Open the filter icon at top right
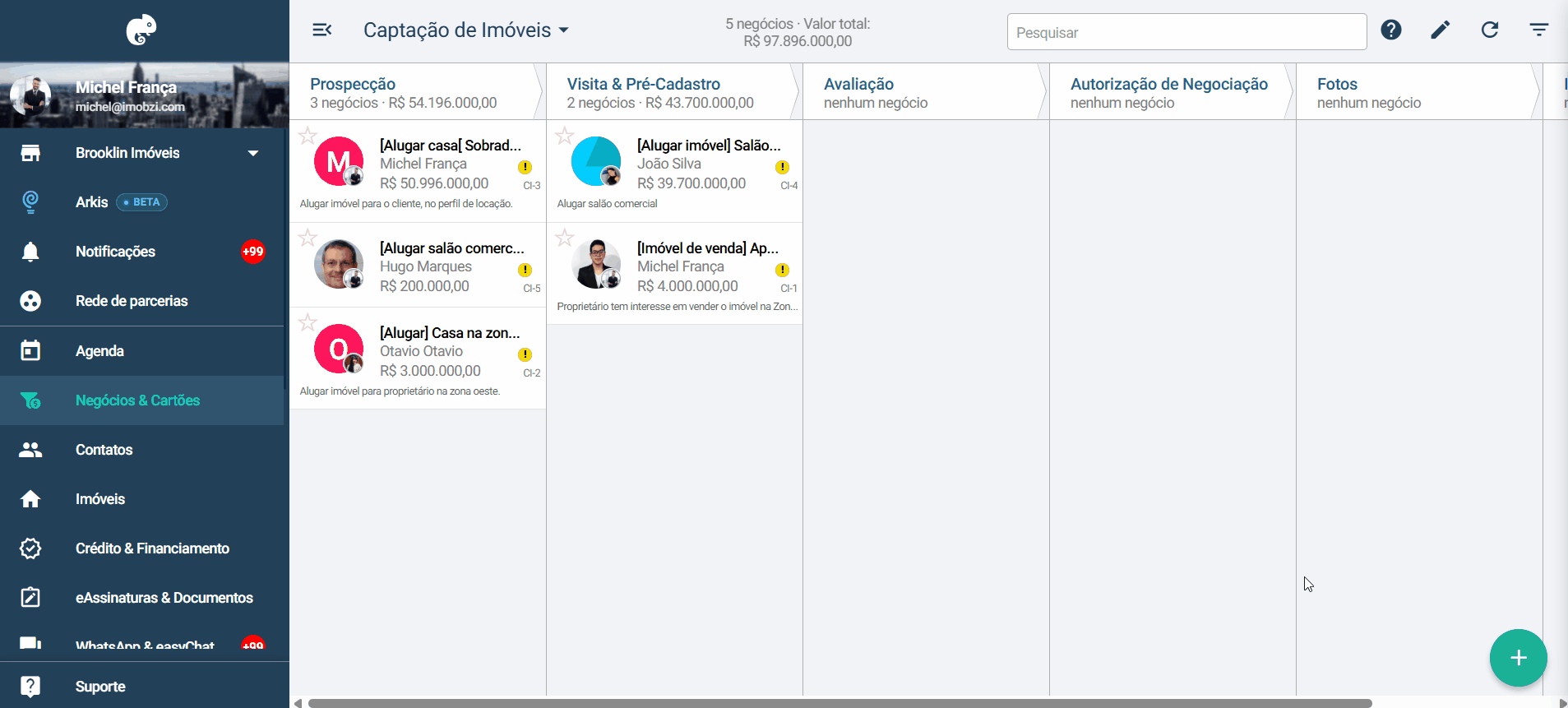This screenshot has height=708, width=1568. (x=1539, y=30)
